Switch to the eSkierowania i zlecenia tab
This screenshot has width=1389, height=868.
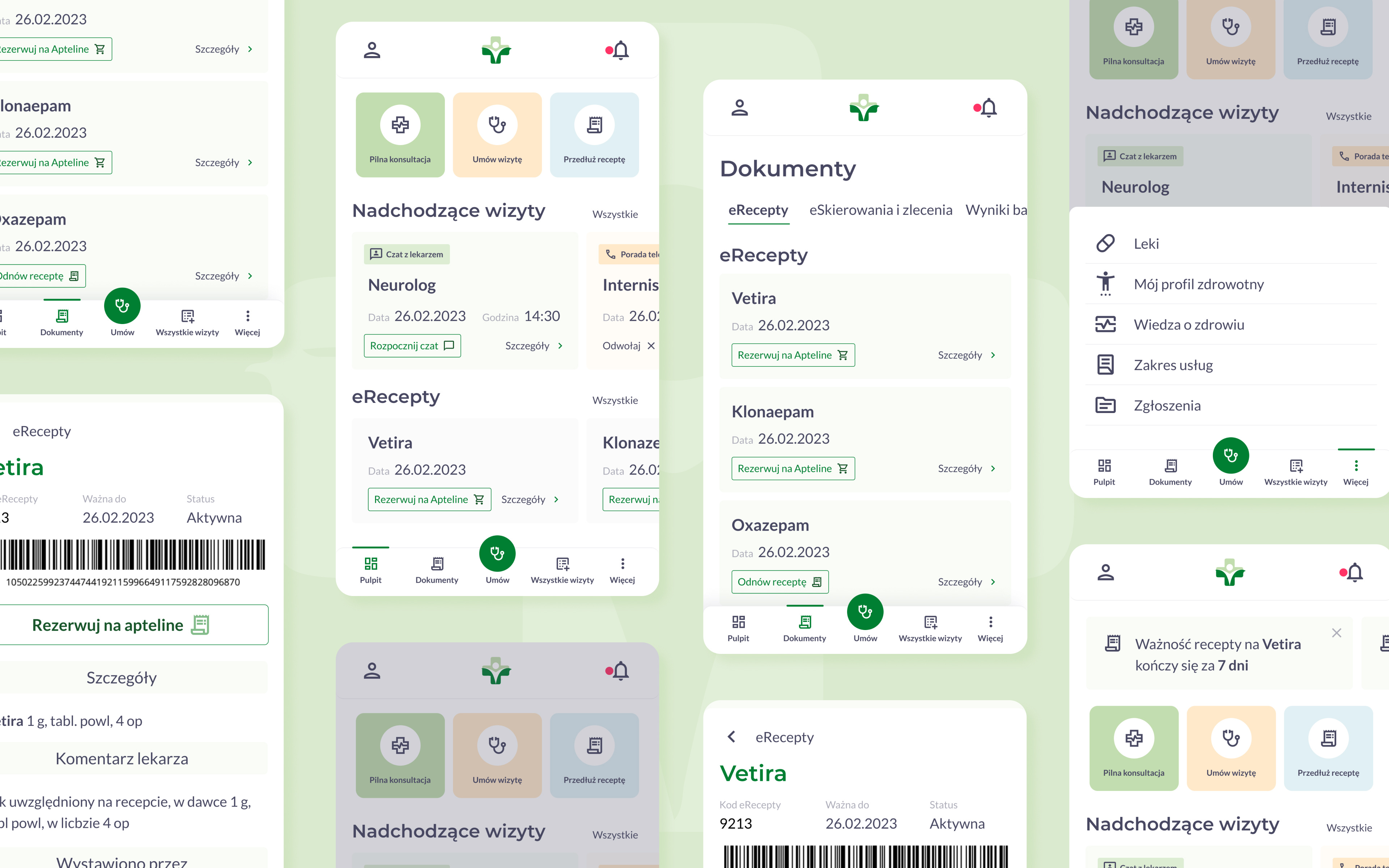tap(880, 210)
